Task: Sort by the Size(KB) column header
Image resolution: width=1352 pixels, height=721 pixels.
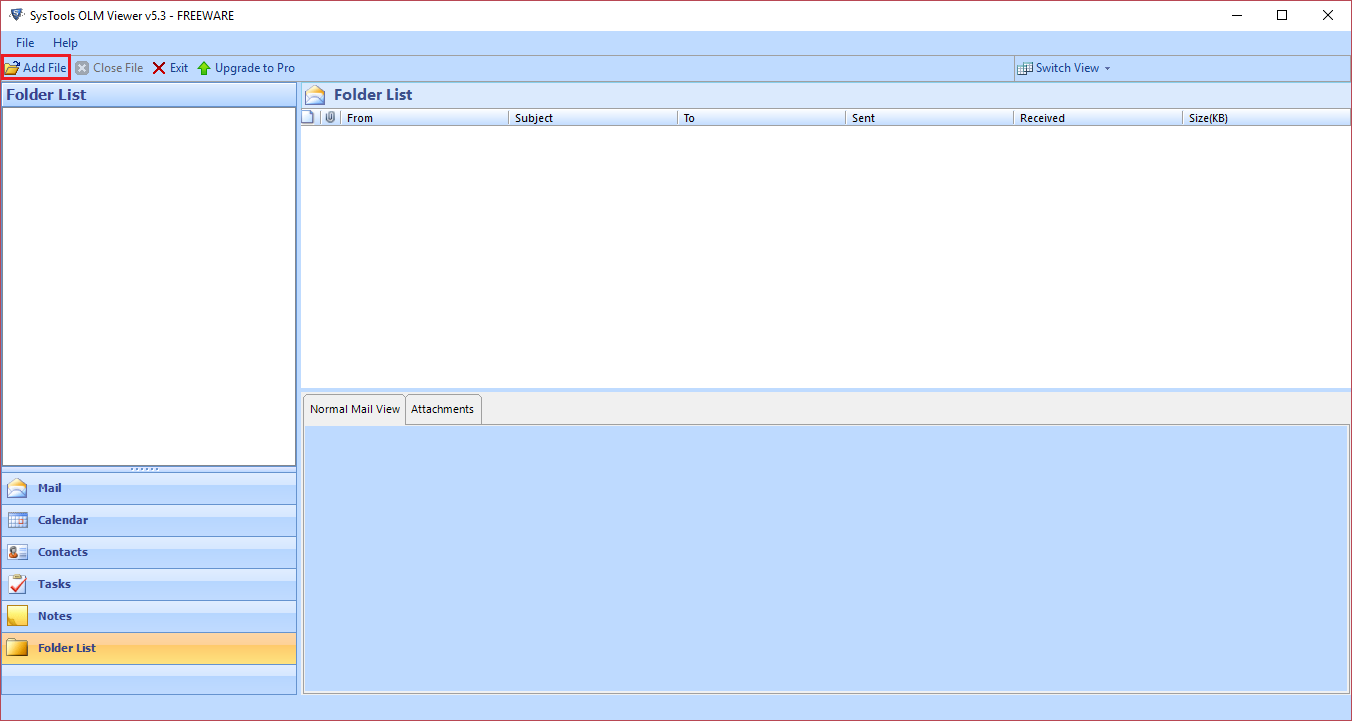Action: point(1266,118)
